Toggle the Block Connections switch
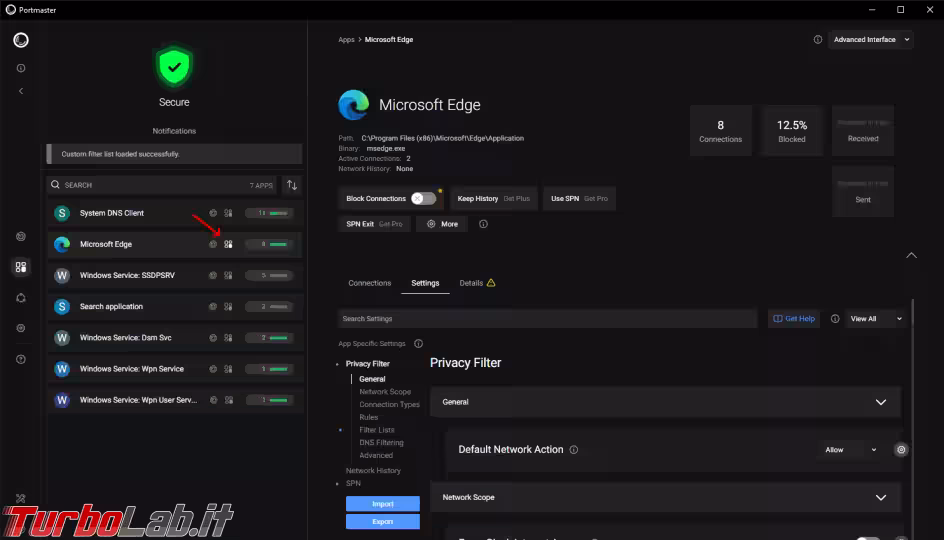 [x=423, y=199]
